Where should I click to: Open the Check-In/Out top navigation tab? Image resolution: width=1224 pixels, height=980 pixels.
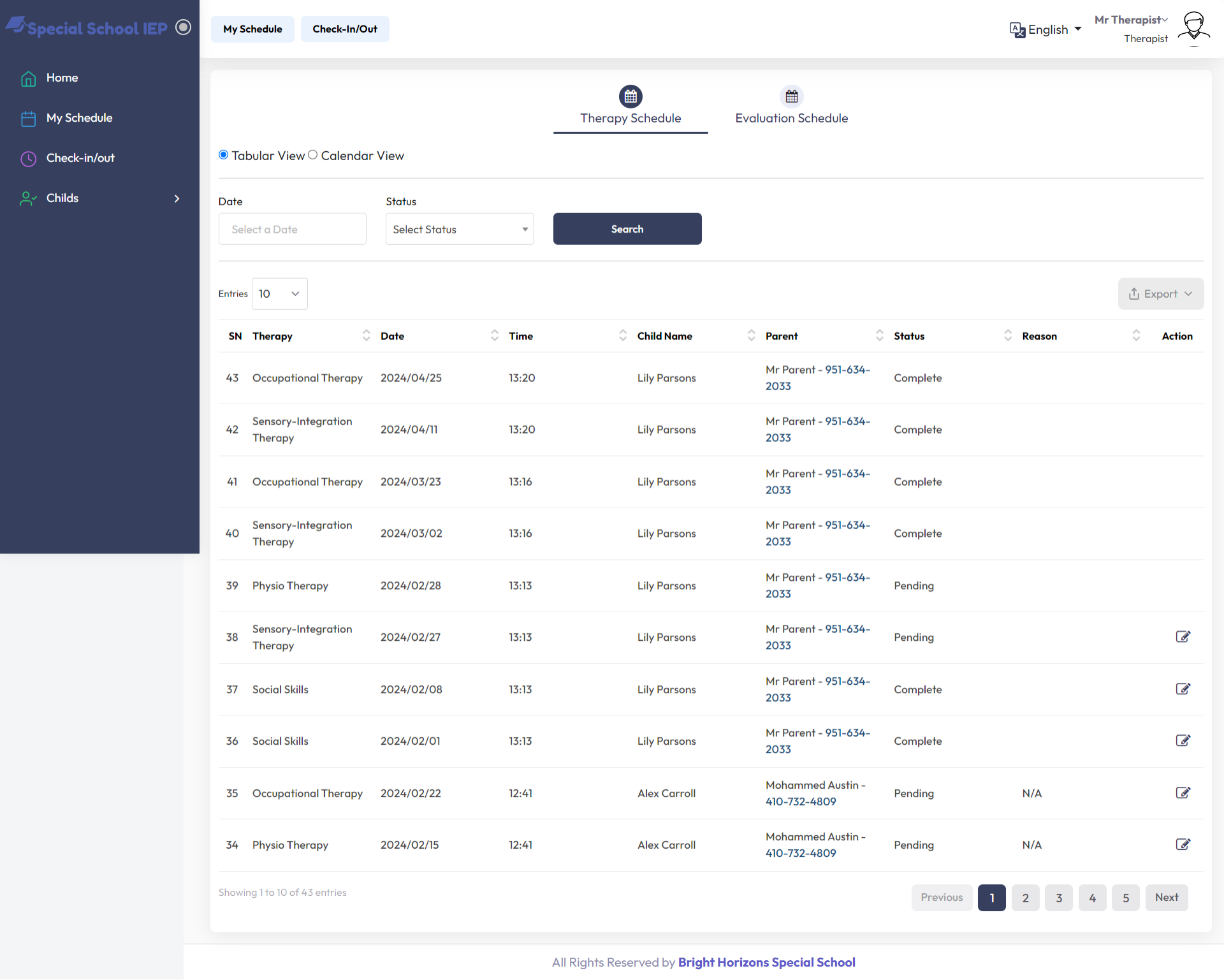(344, 29)
